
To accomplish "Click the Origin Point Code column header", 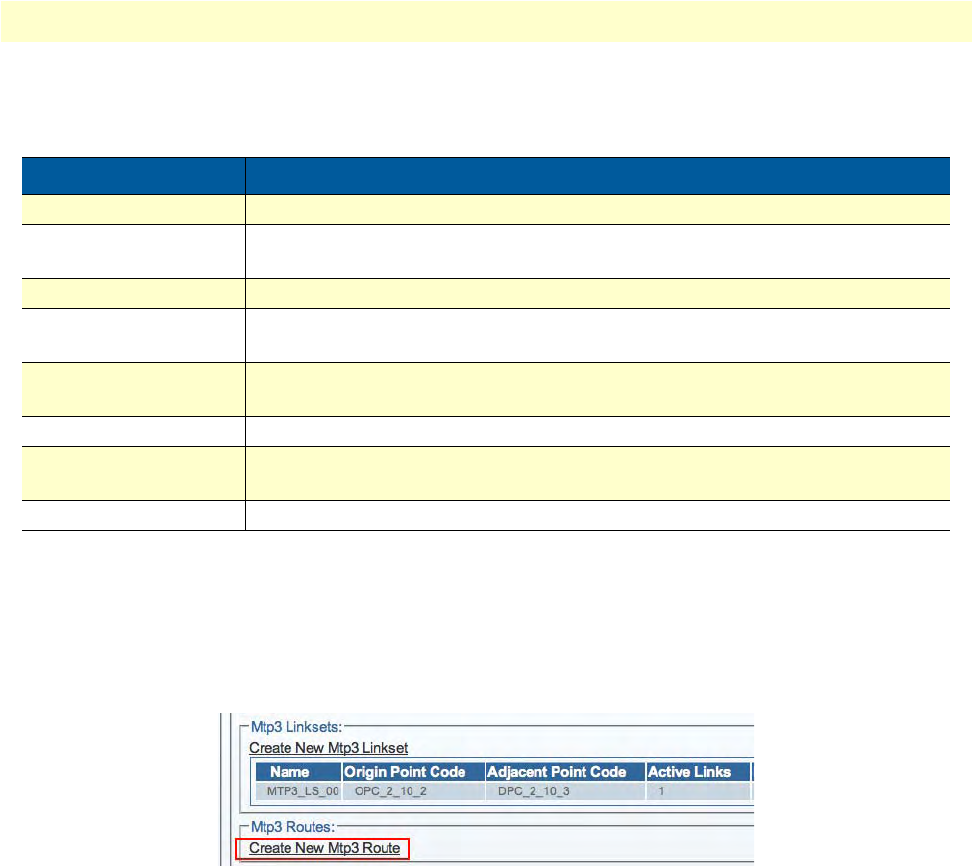I will pos(413,772).
